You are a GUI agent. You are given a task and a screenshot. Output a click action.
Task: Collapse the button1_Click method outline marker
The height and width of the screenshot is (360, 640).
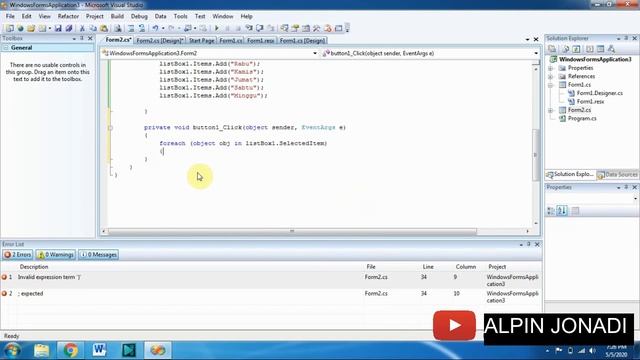point(110,128)
